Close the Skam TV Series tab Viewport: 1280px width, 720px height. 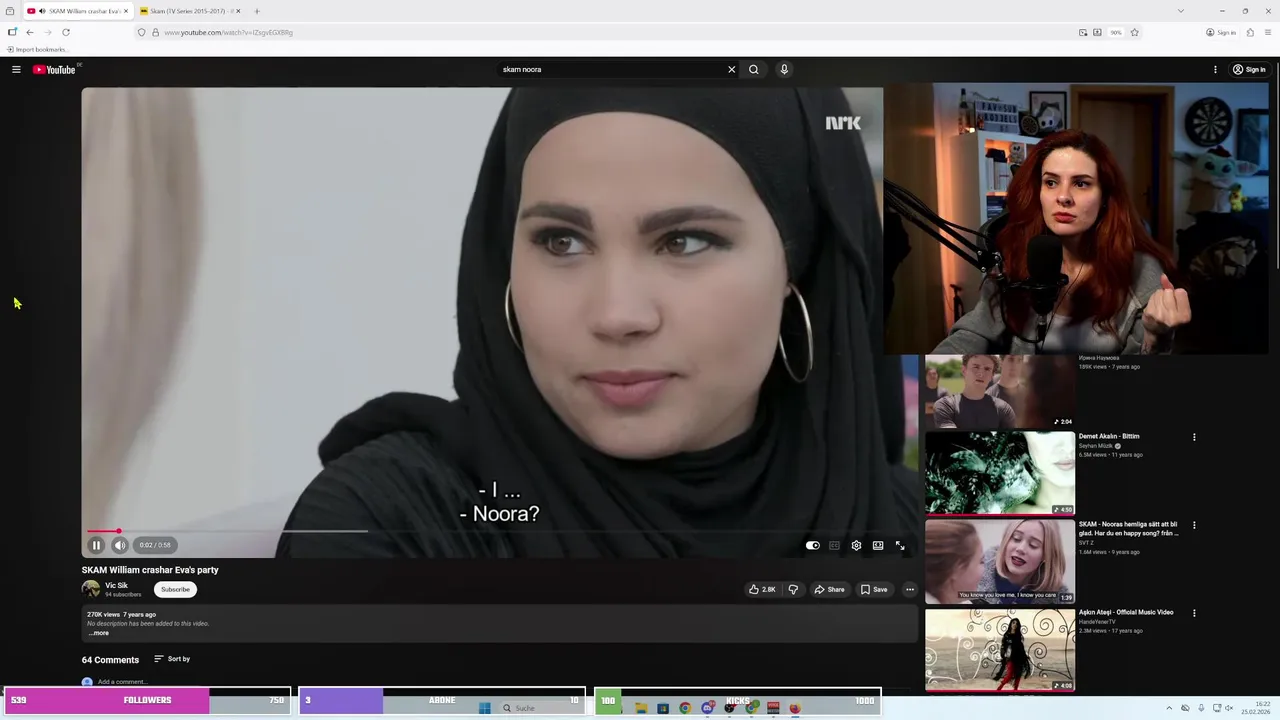238,11
